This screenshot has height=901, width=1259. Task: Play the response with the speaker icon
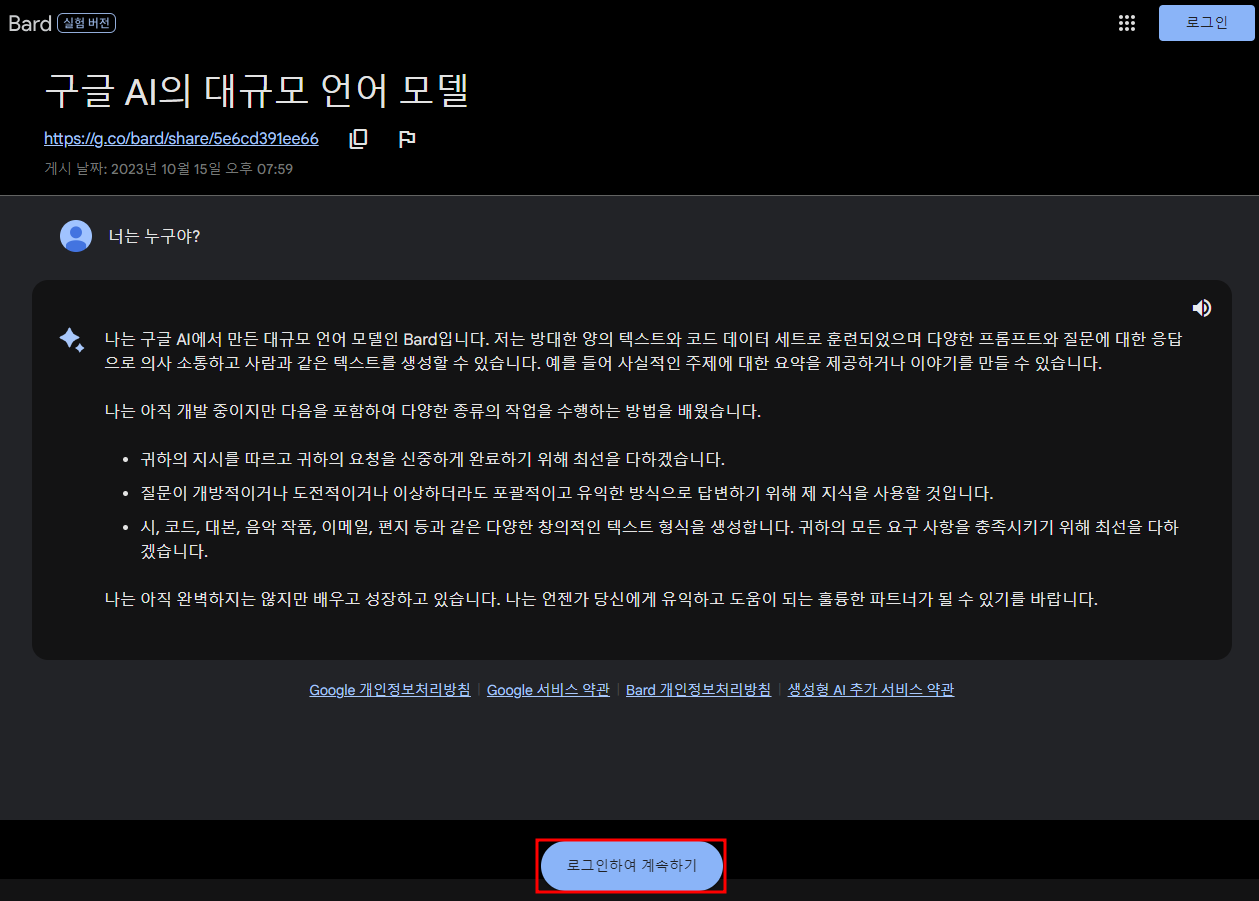coord(1202,308)
